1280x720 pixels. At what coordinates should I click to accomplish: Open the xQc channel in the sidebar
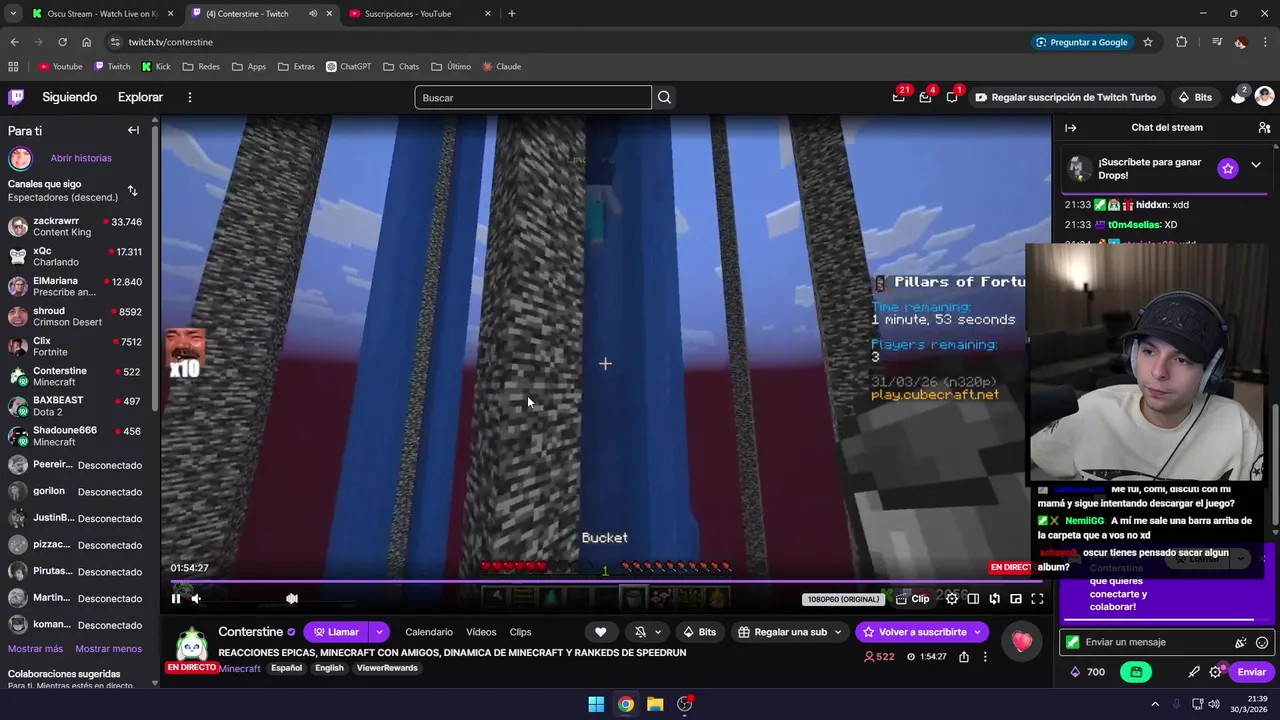click(75, 256)
